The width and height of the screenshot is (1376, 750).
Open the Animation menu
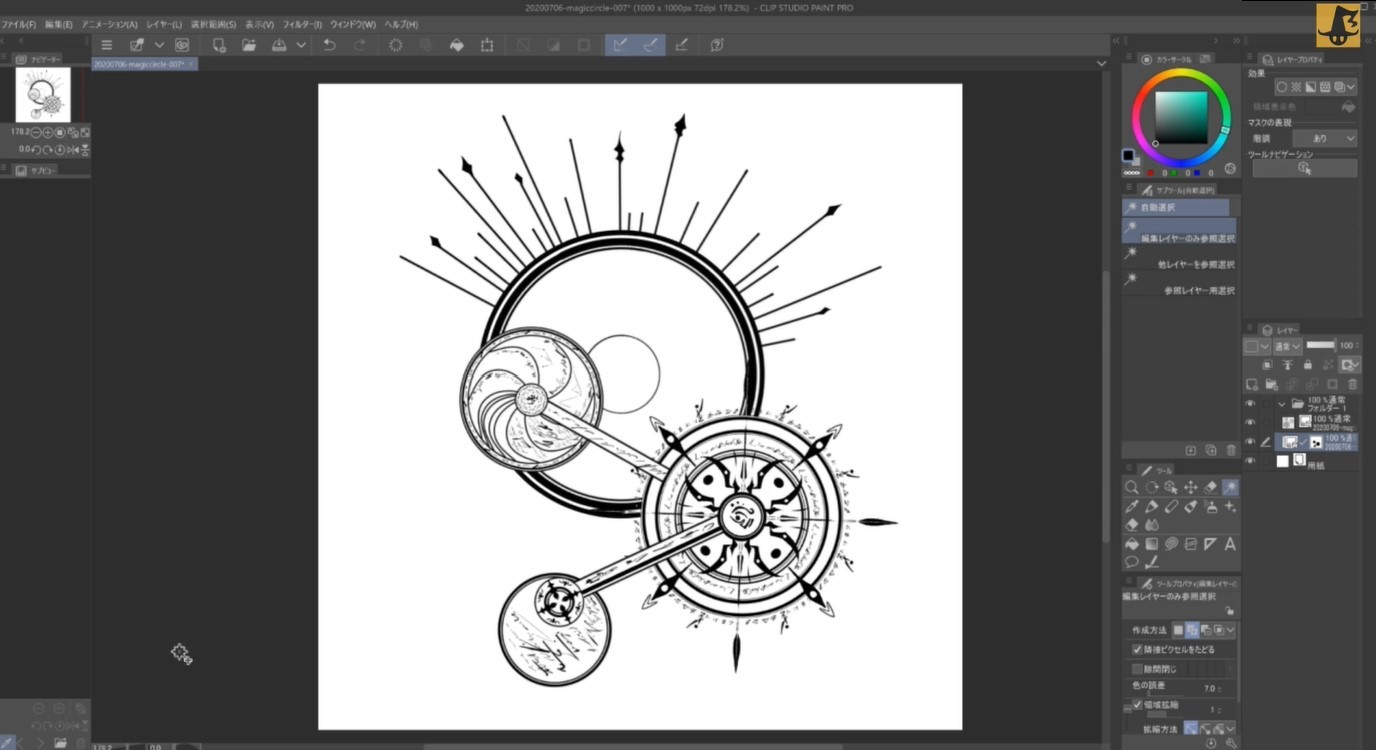coord(110,24)
